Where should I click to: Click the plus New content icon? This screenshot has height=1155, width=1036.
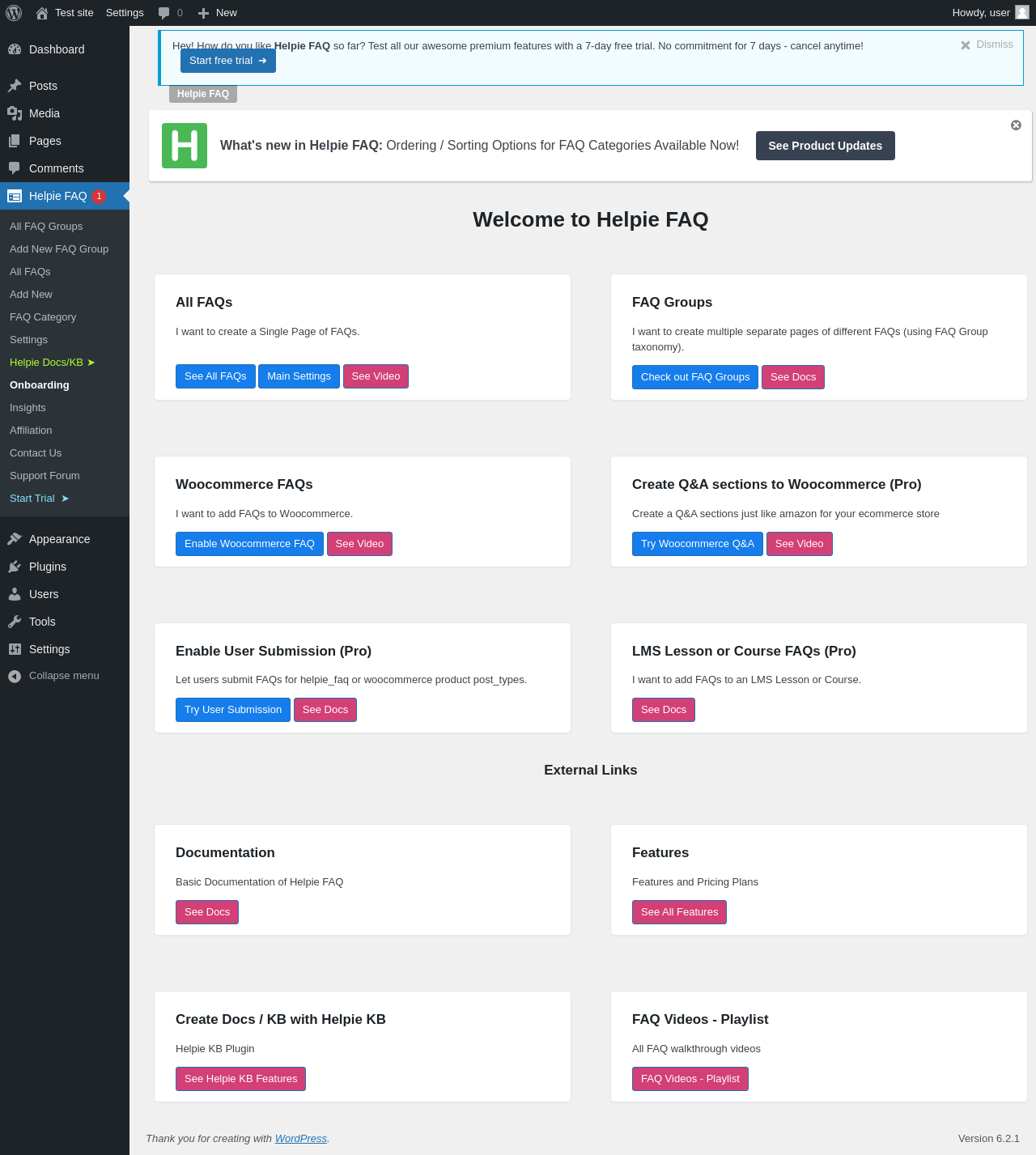[203, 13]
